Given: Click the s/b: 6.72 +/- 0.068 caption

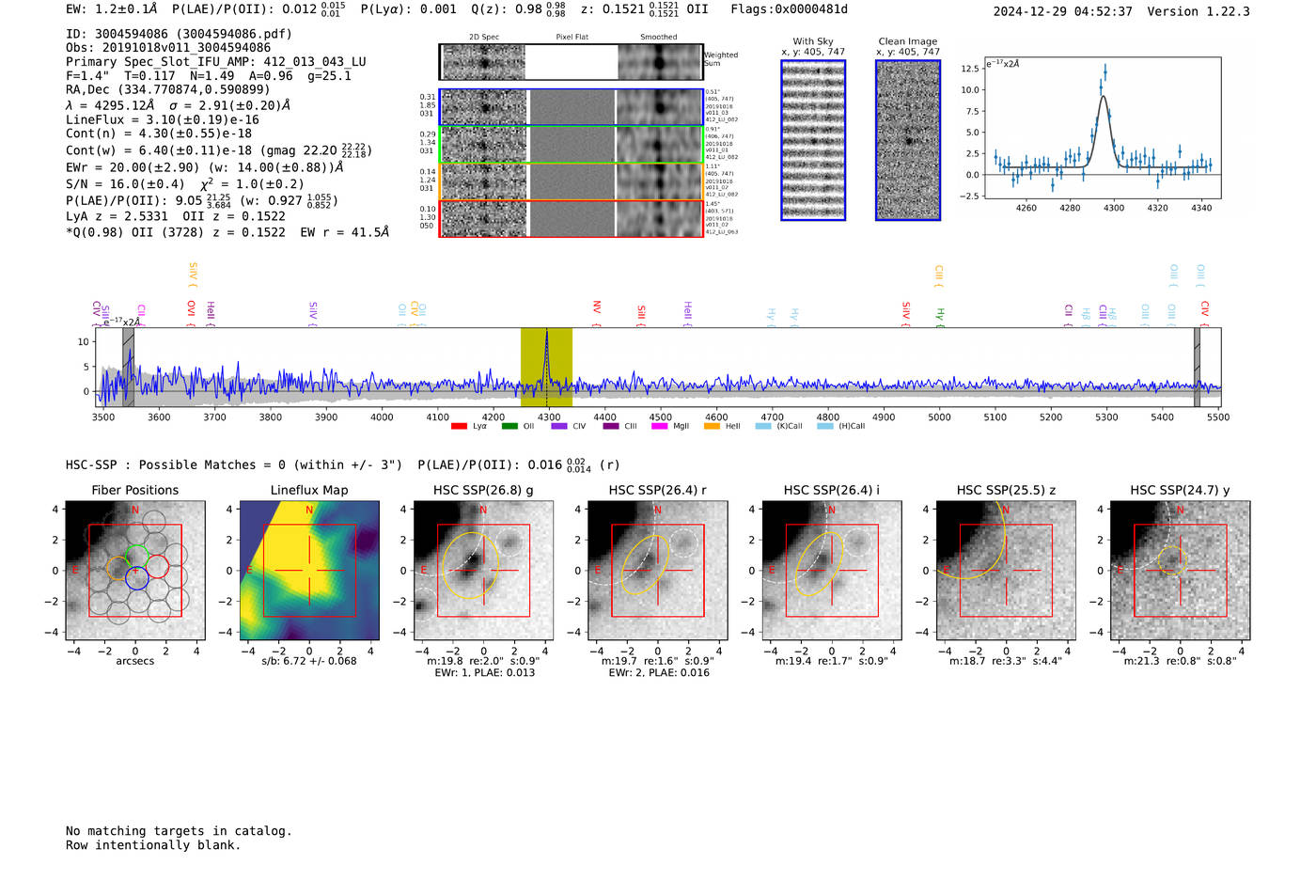Looking at the screenshot, I should [x=309, y=661].
